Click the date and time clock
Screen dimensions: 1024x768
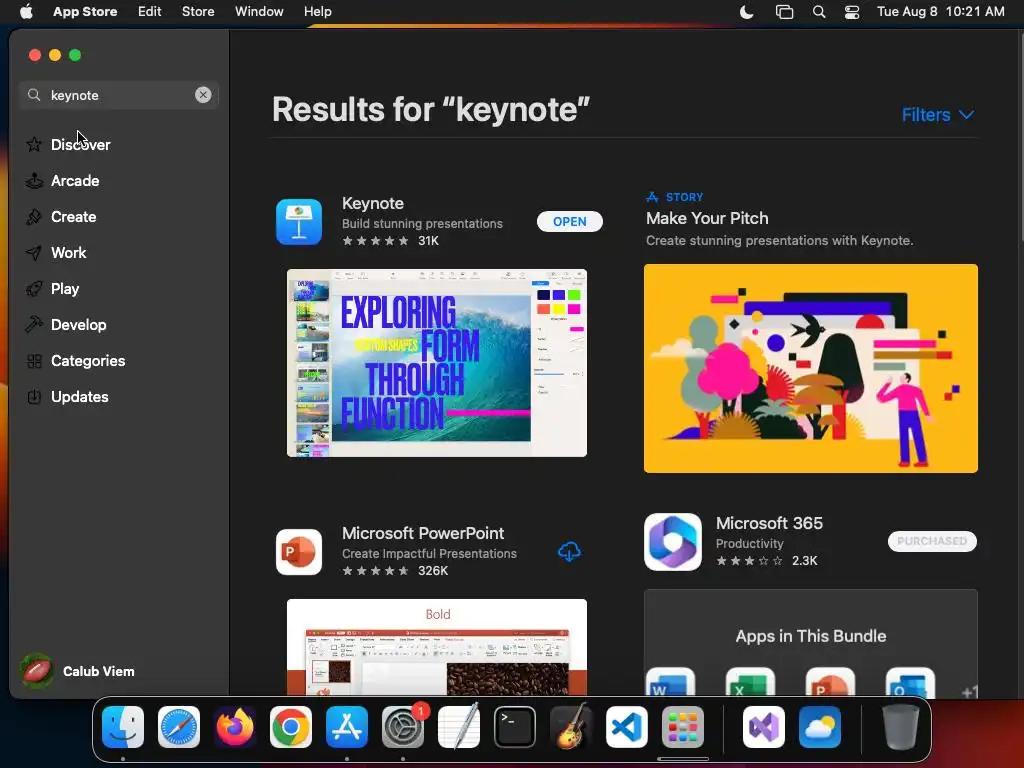pos(940,12)
